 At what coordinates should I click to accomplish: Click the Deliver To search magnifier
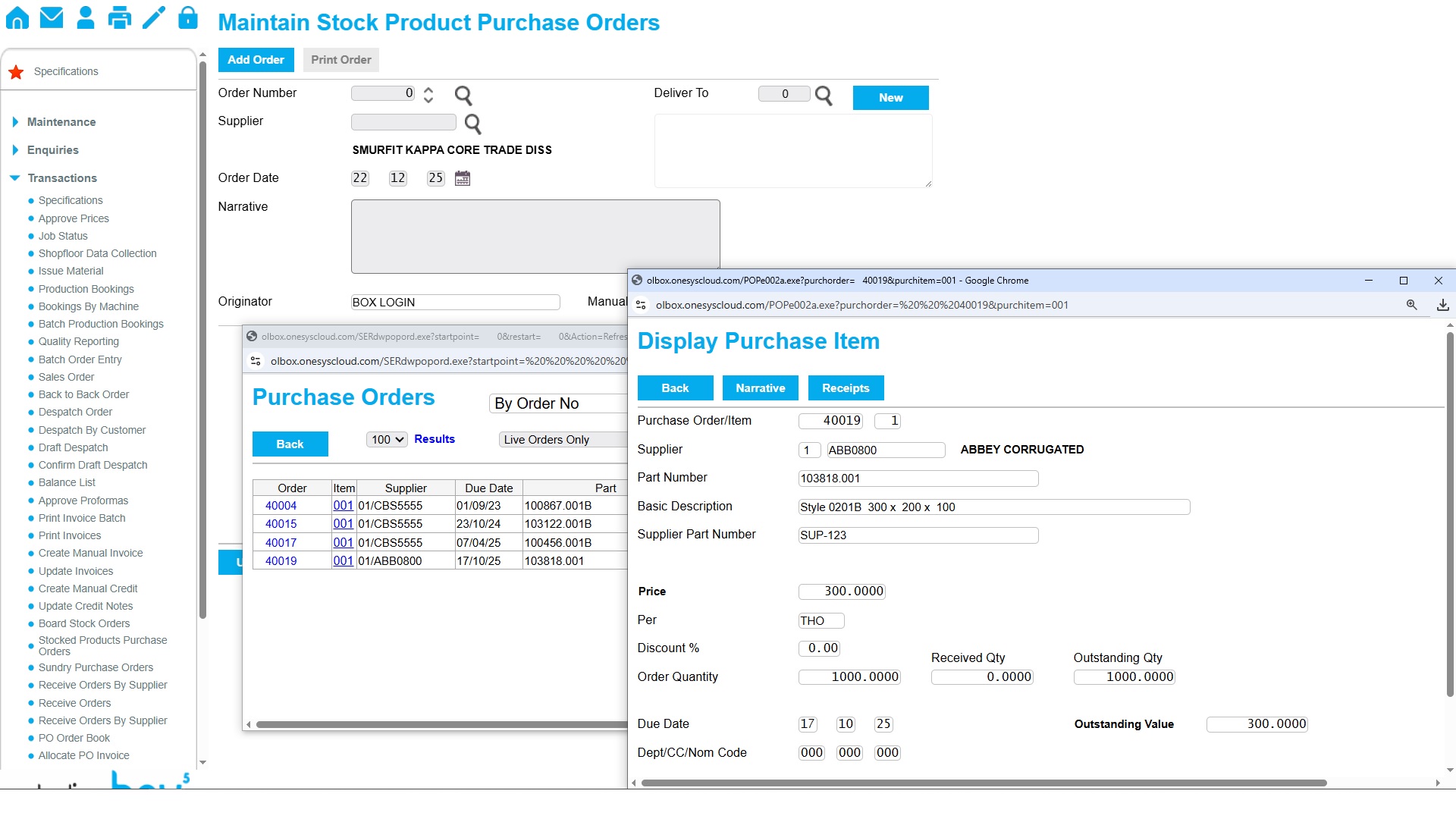[824, 96]
